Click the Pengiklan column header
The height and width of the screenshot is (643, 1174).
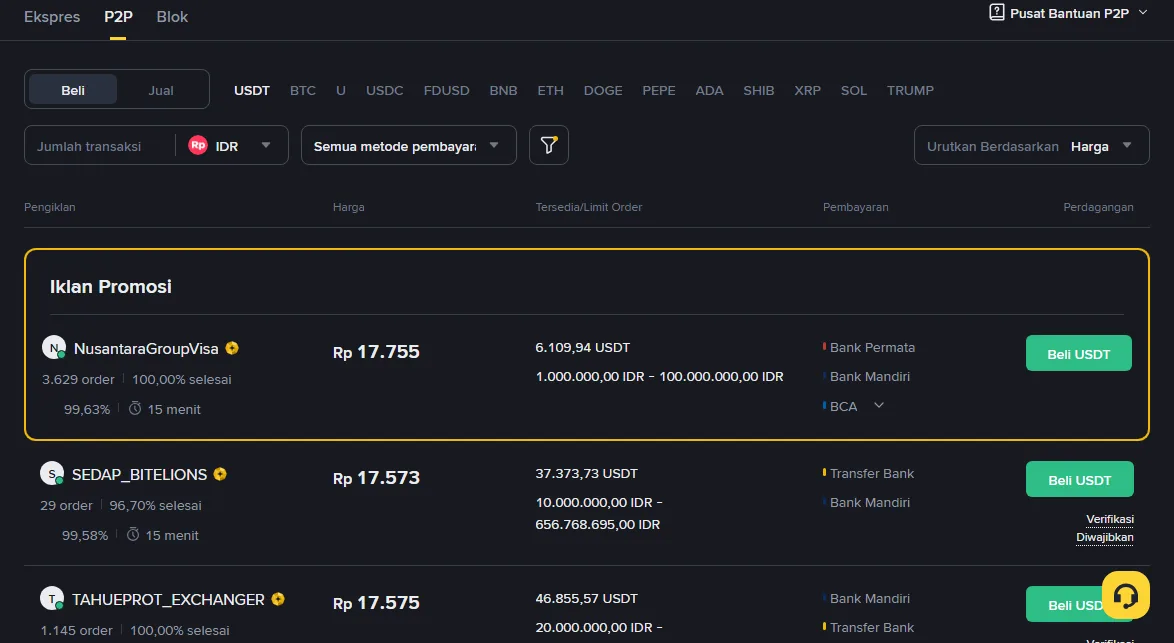(x=49, y=207)
